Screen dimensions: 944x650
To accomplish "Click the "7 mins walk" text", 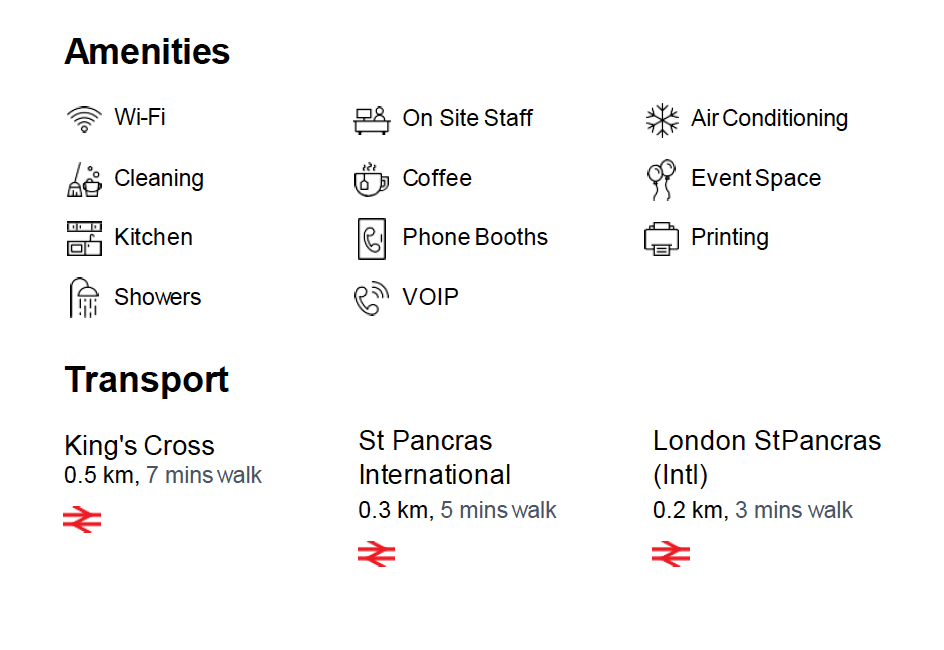I will 204,475.
